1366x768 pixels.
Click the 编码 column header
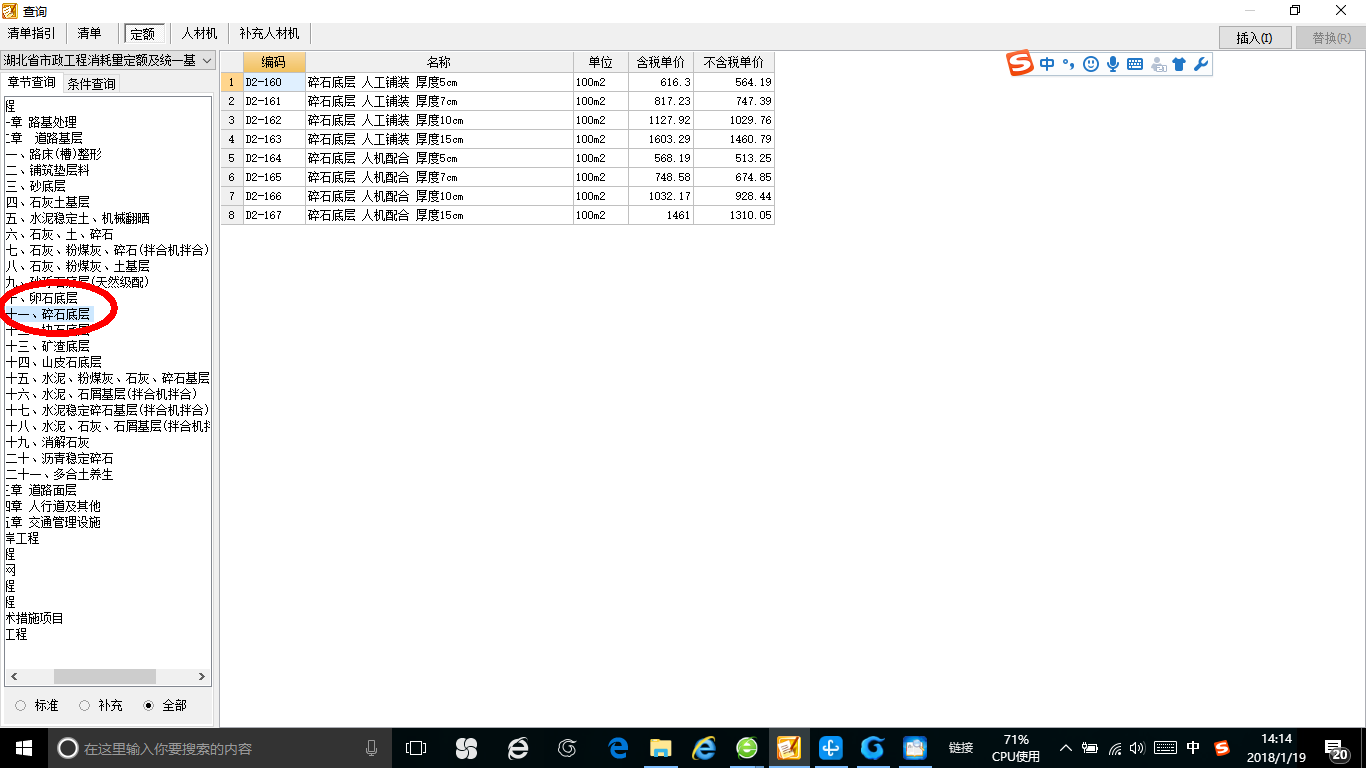(x=274, y=62)
